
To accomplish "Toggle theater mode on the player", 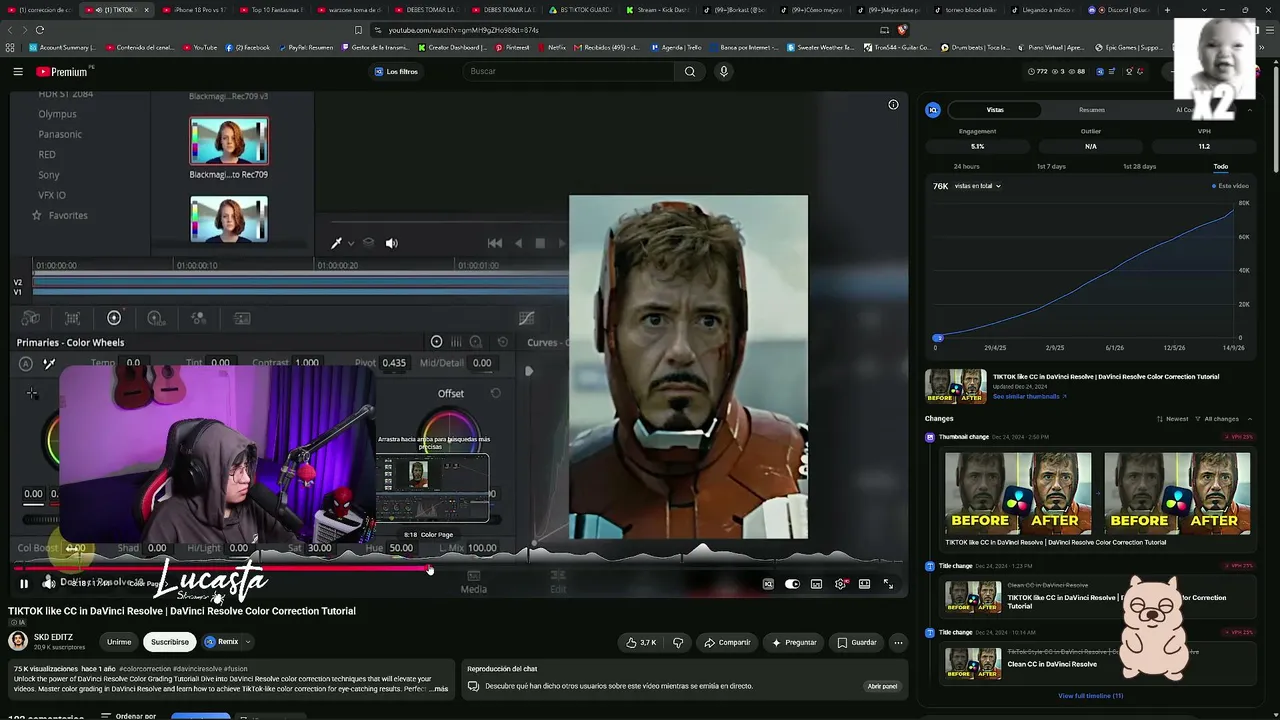I will pyautogui.click(x=864, y=584).
